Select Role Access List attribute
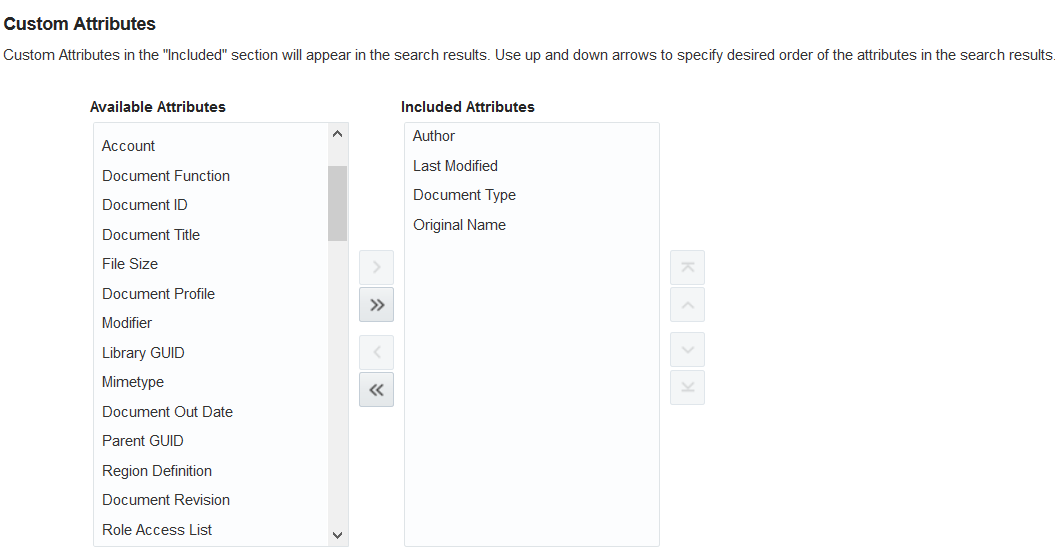The width and height of the screenshot is (1055, 549). (211, 529)
